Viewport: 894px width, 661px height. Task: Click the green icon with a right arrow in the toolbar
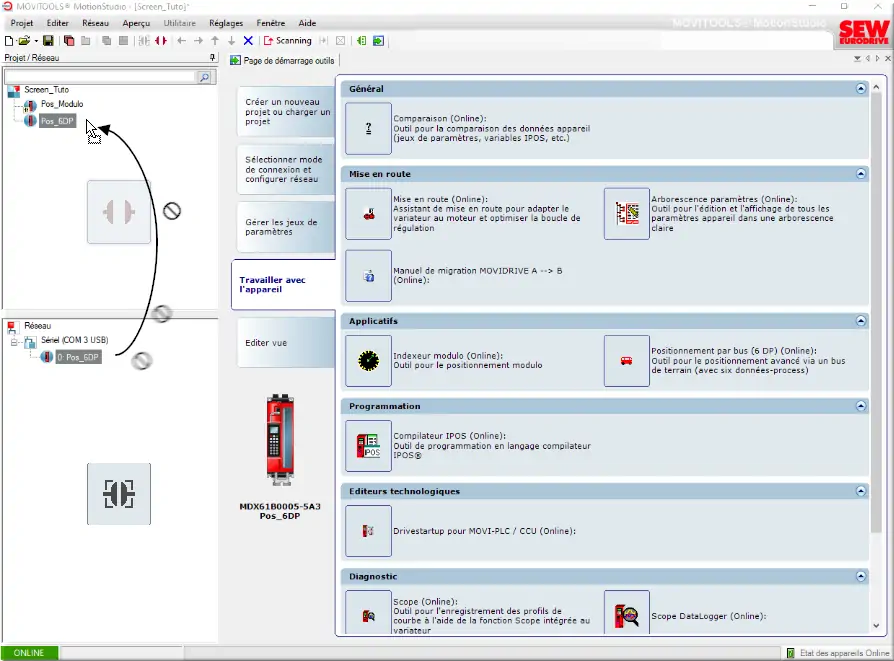coord(378,41)
